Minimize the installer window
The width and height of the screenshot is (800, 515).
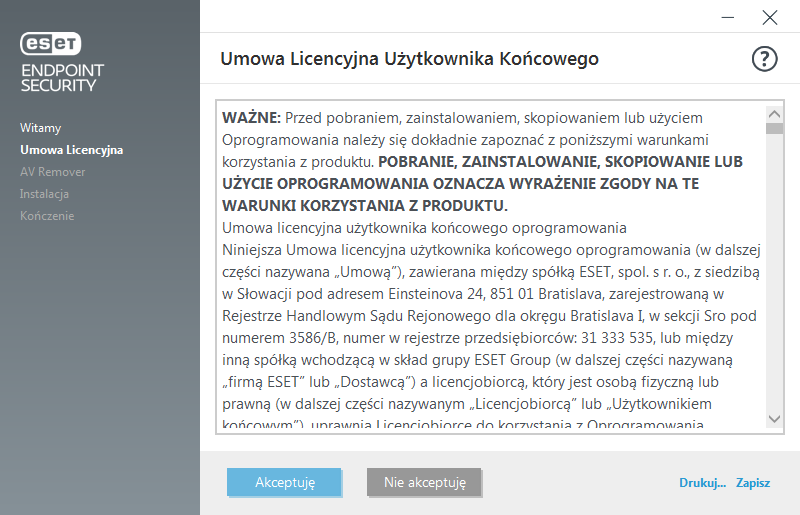[x=728, y=17]
